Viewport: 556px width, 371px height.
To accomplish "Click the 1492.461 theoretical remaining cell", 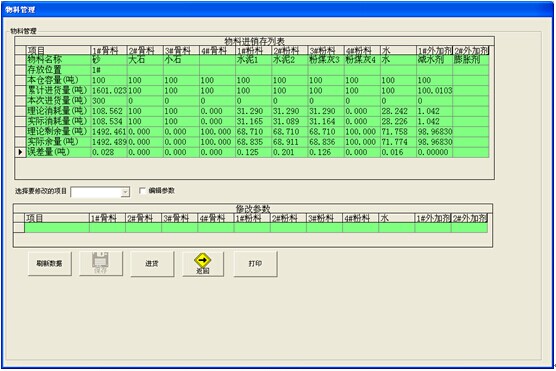I will click(109, 132).
